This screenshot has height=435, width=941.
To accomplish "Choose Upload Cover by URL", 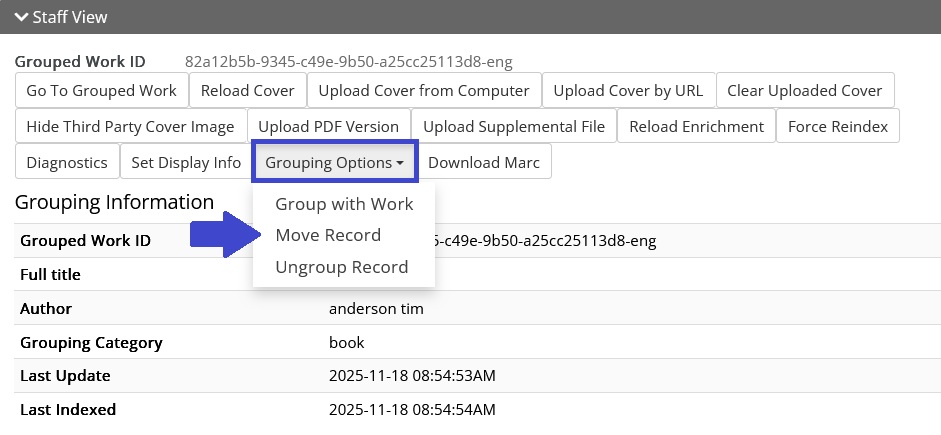I will [x=628, y=91].
